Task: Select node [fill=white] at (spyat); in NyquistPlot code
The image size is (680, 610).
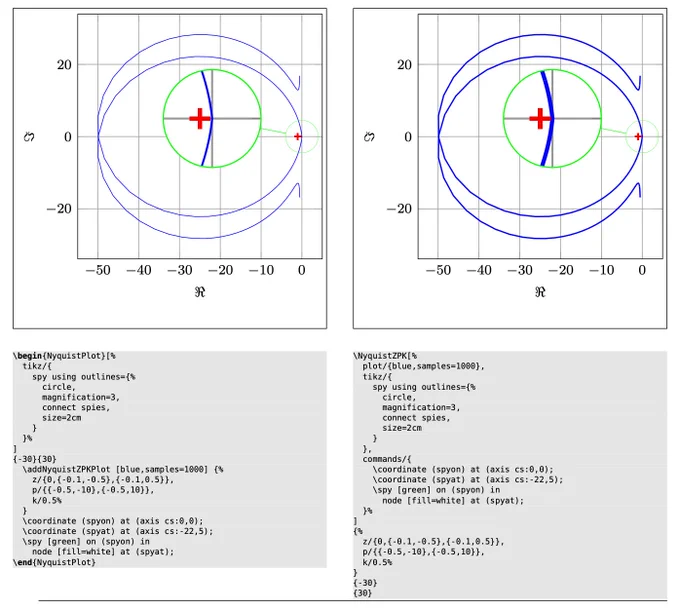Action: pyautogui.click(x=103, y=552)
